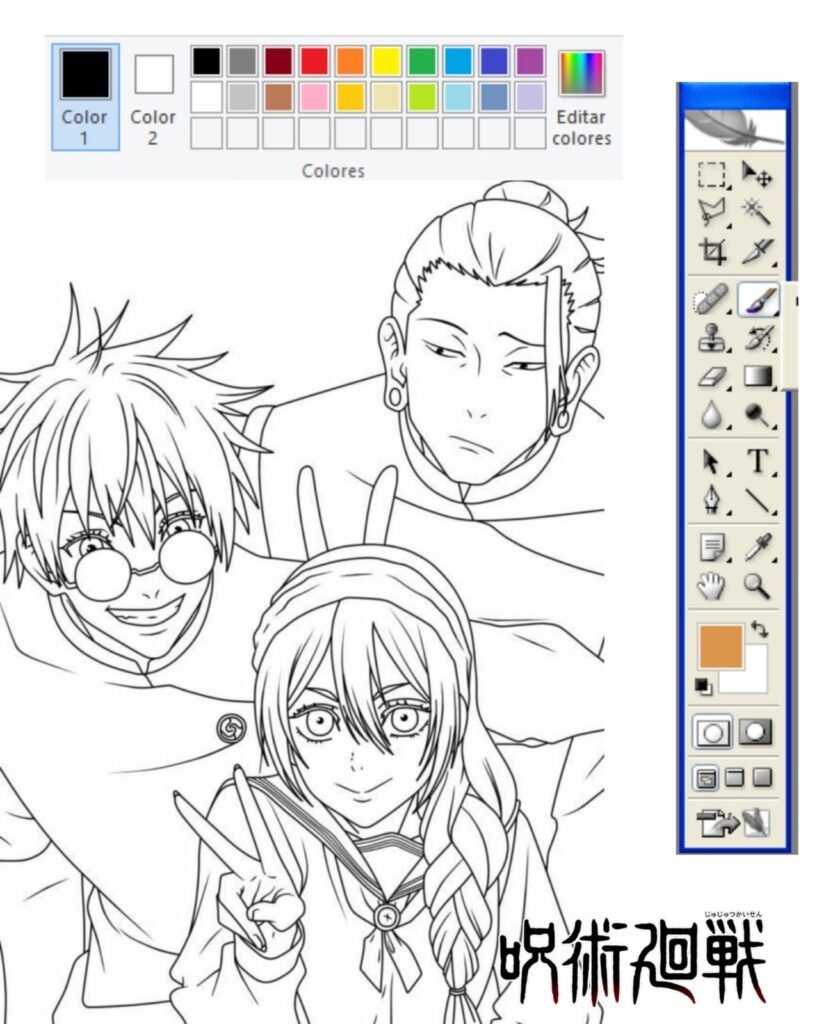Pick the gold palette swatch
The image size is (819, 1024).
coord(350,97)
